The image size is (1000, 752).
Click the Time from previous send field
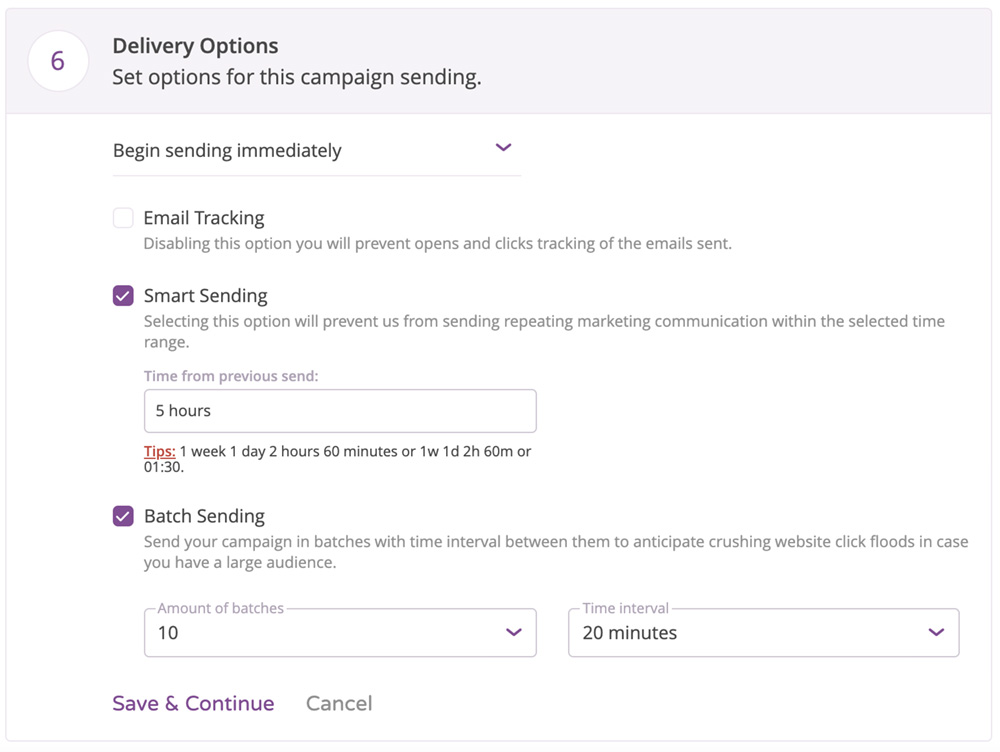tap(340, 411)
